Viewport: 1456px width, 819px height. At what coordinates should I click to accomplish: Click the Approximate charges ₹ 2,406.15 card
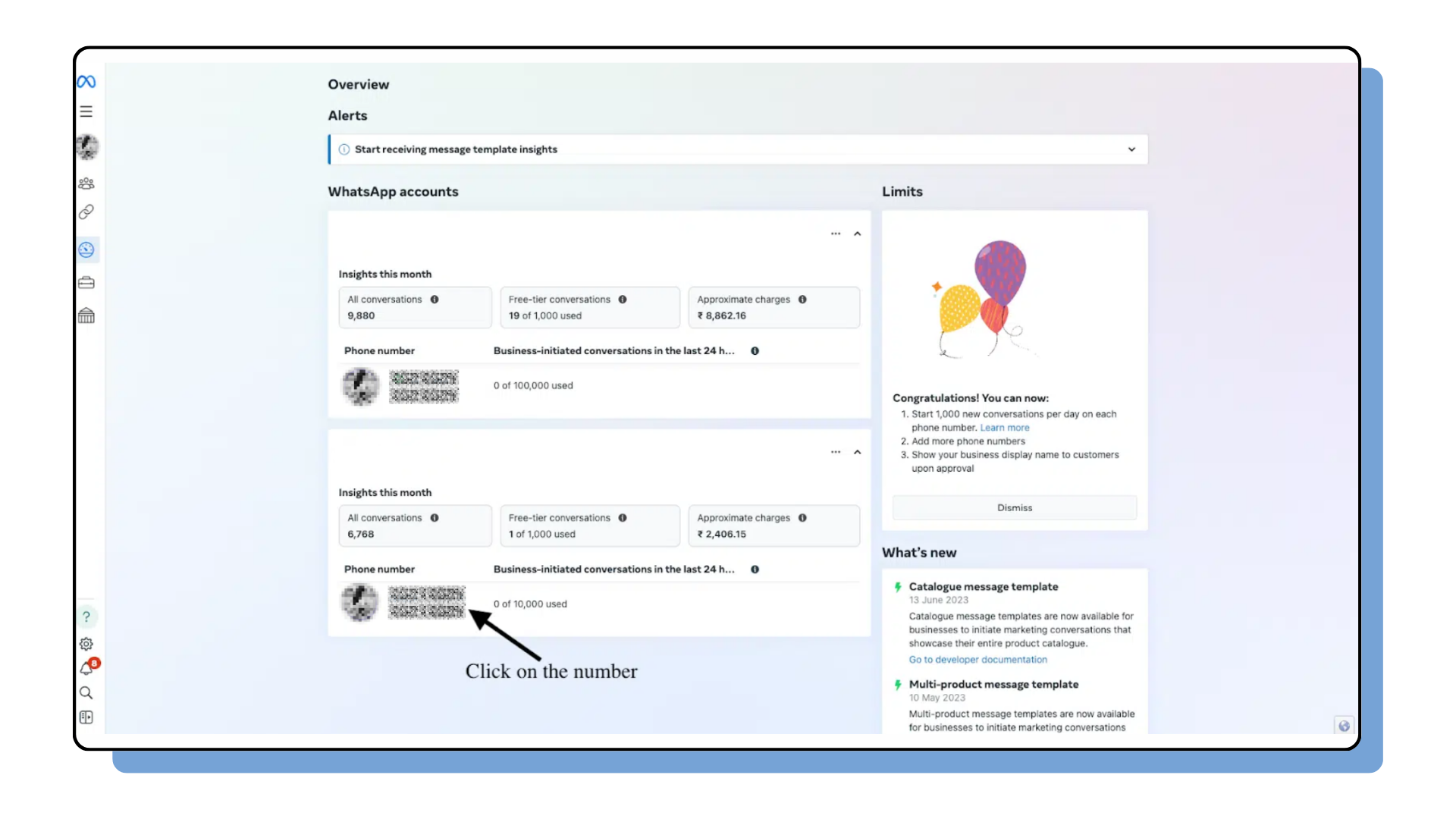(774, 526)
